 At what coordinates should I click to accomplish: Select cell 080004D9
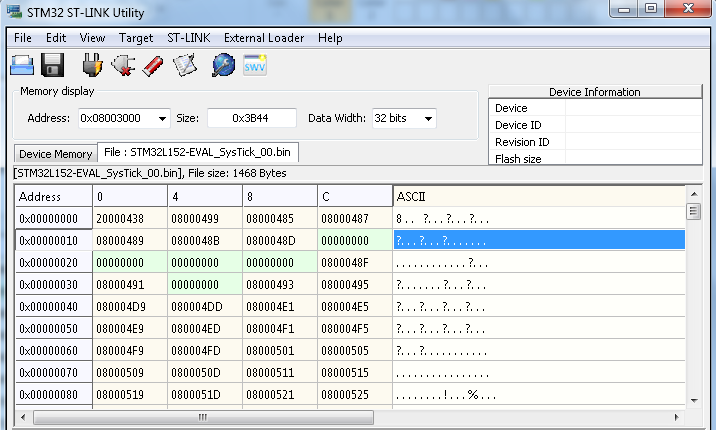(130, 306)
